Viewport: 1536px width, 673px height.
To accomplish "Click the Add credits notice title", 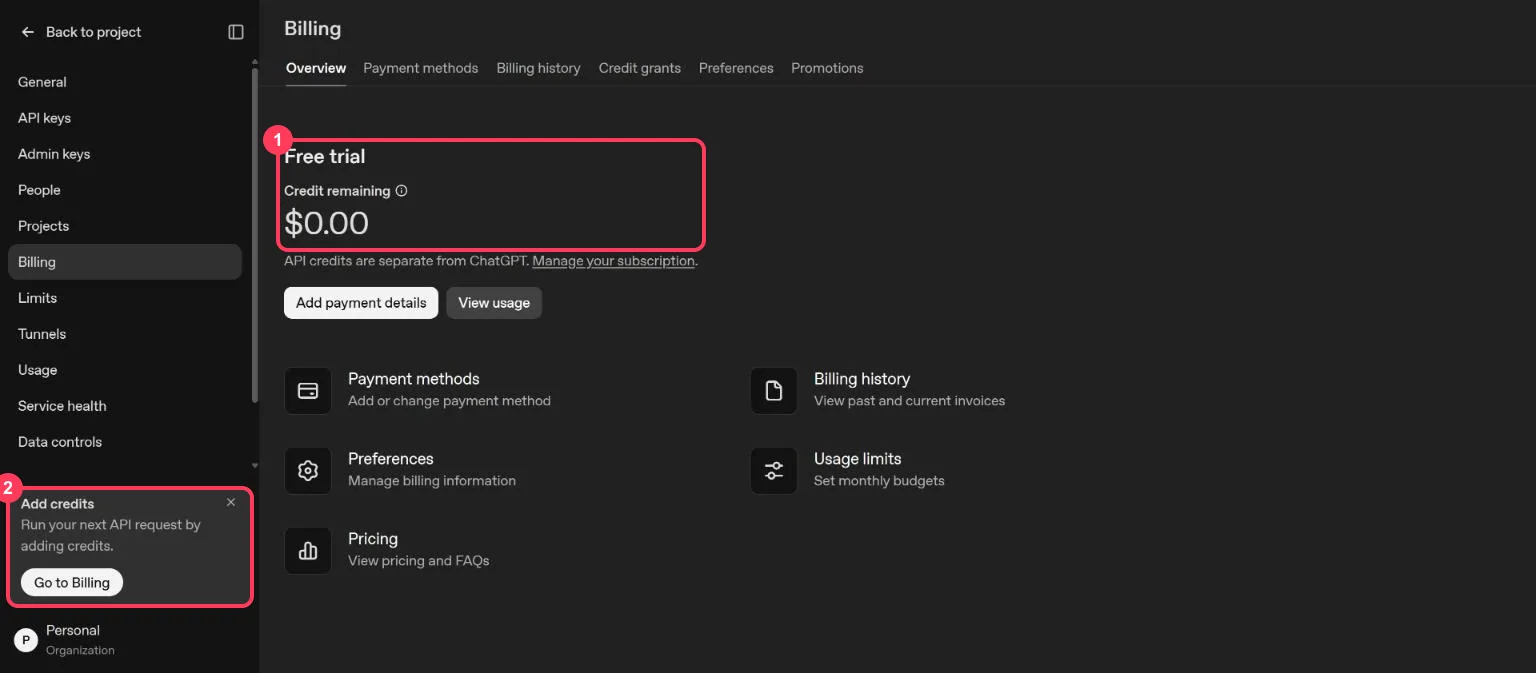I will 58,504.
